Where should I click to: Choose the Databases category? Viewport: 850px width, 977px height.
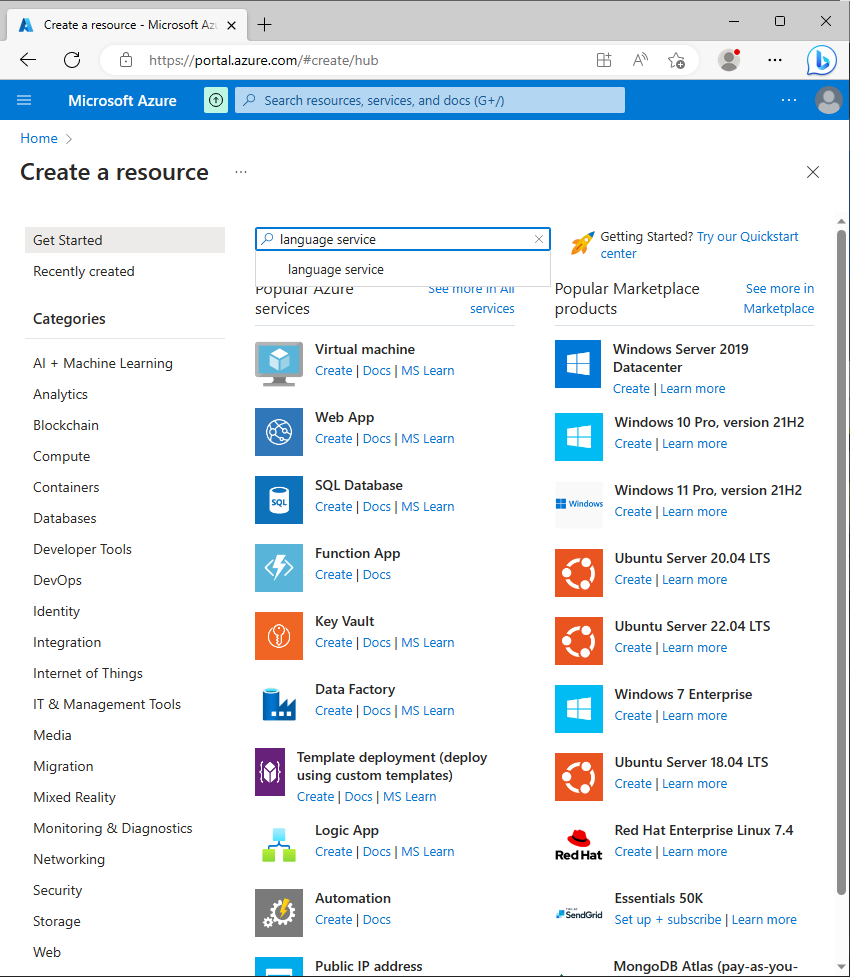coord(65,518)
